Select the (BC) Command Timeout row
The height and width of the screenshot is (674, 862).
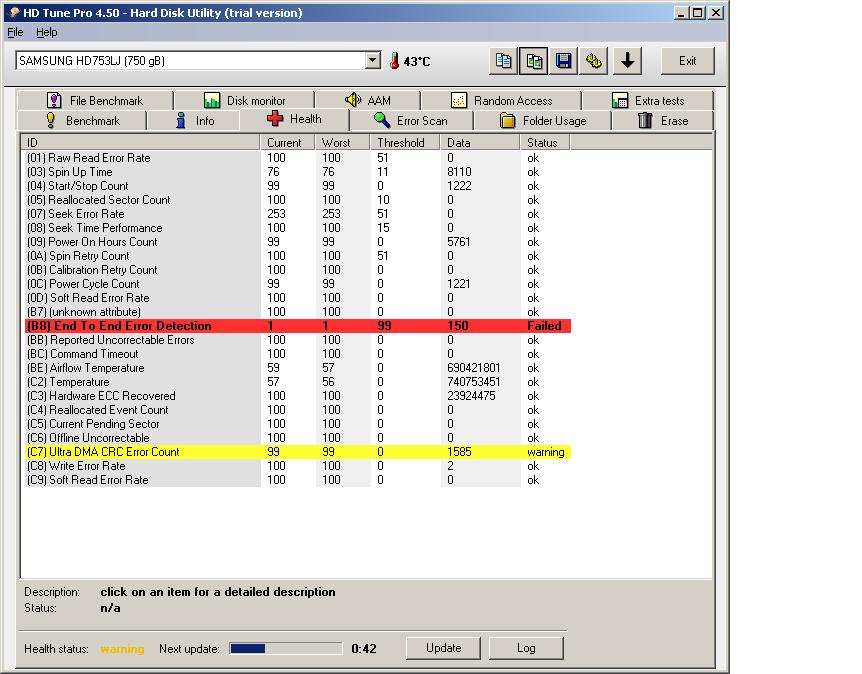pyautogui.click(x=298, y=354)
